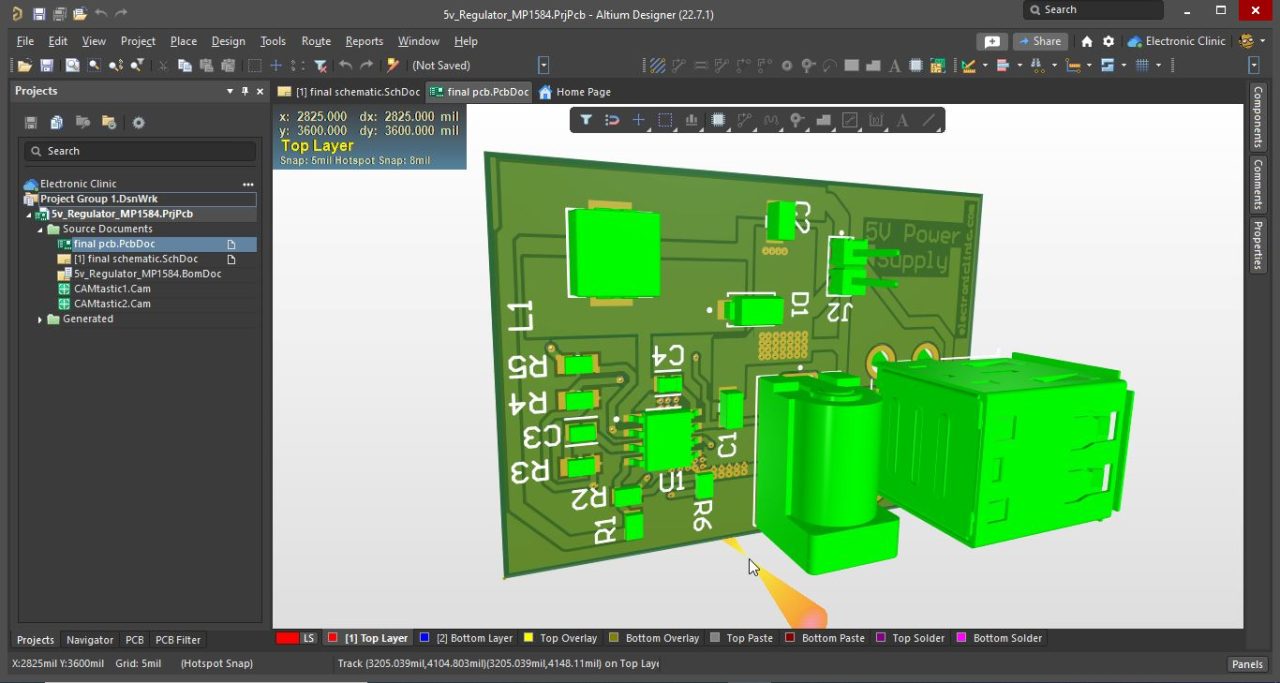
Task: Open the grid tool dropdown arrow
Action: 1158,65
